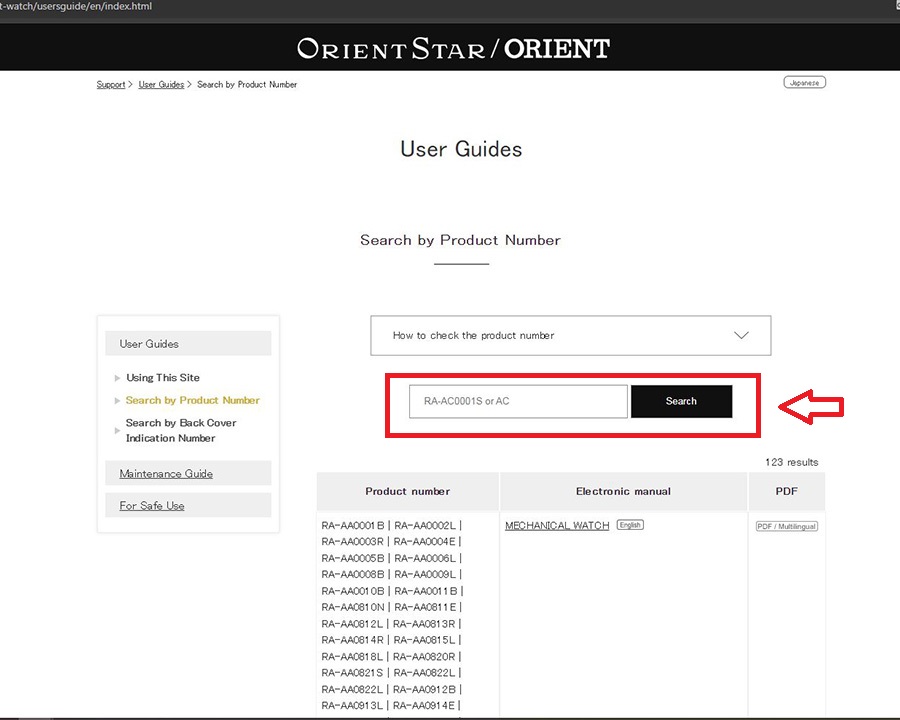Select product number RA-AA0814R
This screenshot has height=720, width=900.
pos(352,640)
